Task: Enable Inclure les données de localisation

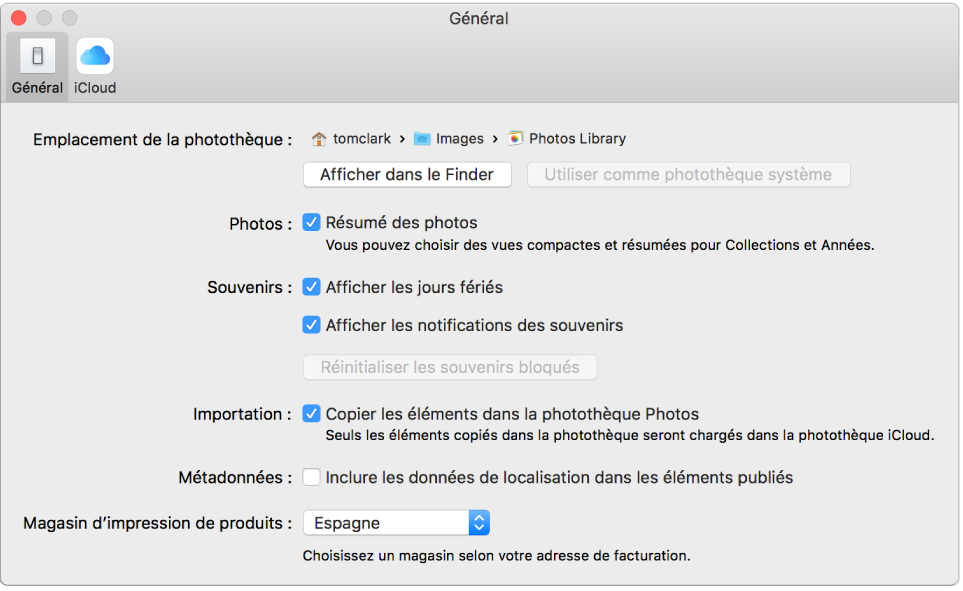Action: tap(312, 478)
